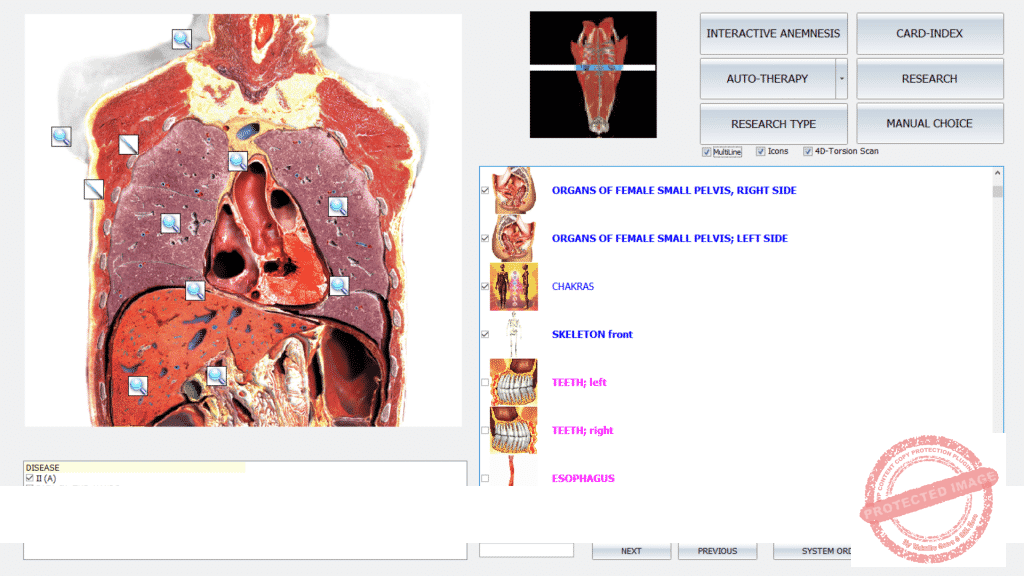1024x576 pixels.
Task: Open the CHAKRAS thumbnail icon in list
Action: (x=514, y=287)
